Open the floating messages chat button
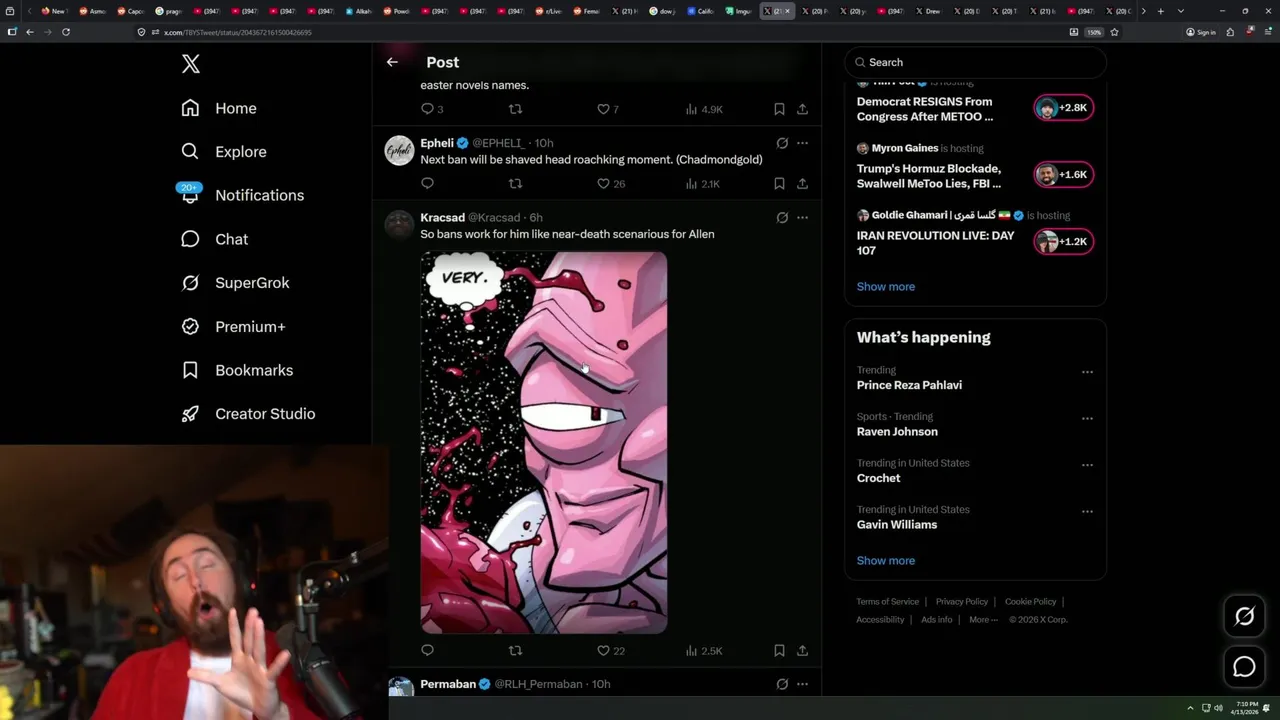Screen dimensions: 1280x720 (x=1244, y=666)
